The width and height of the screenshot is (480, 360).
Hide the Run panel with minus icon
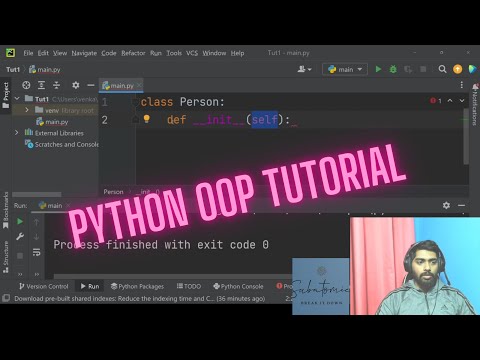coord(462,205)
